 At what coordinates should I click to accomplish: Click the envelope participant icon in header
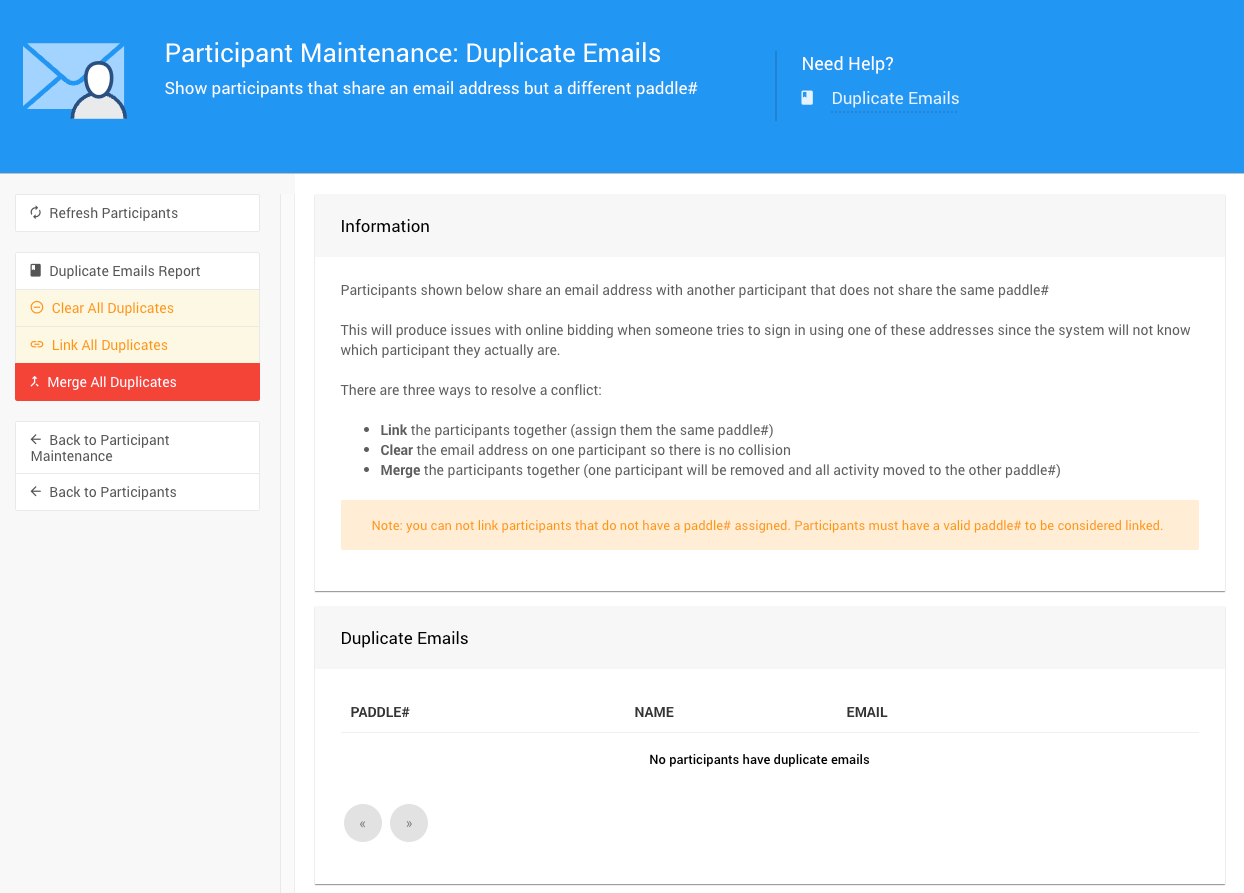[75, 80]
